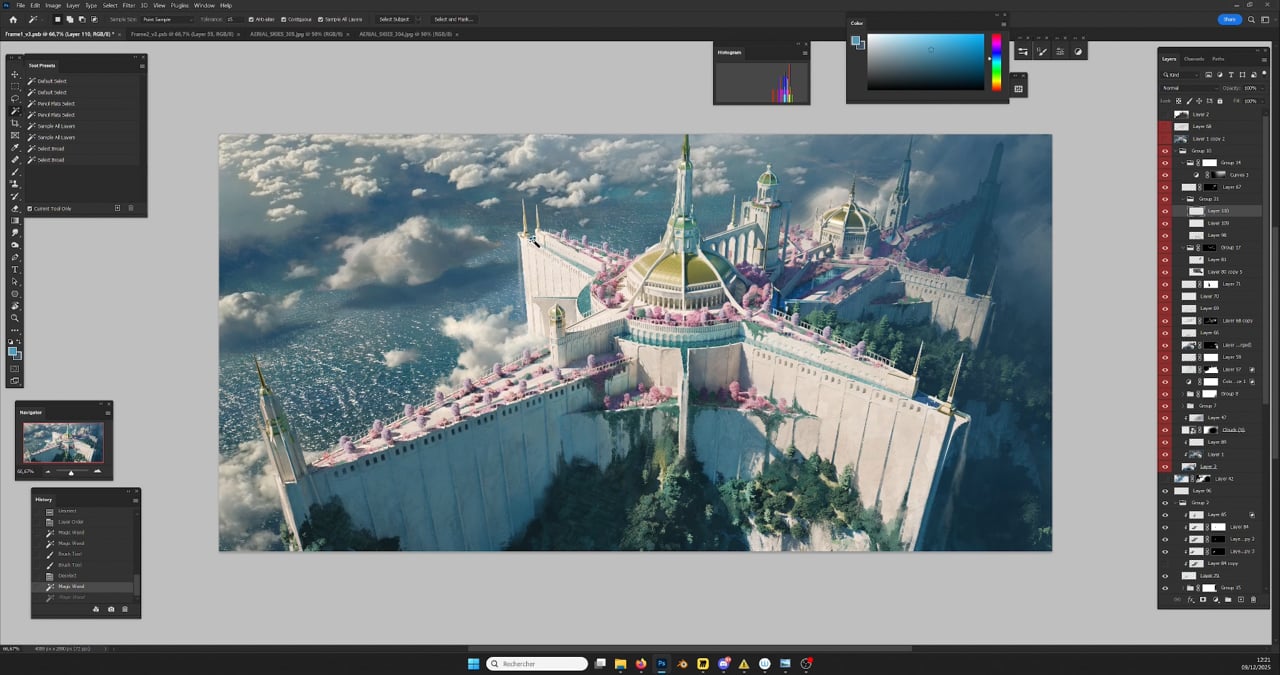Show hidden Layer 84 copy

coord(1165,563)
